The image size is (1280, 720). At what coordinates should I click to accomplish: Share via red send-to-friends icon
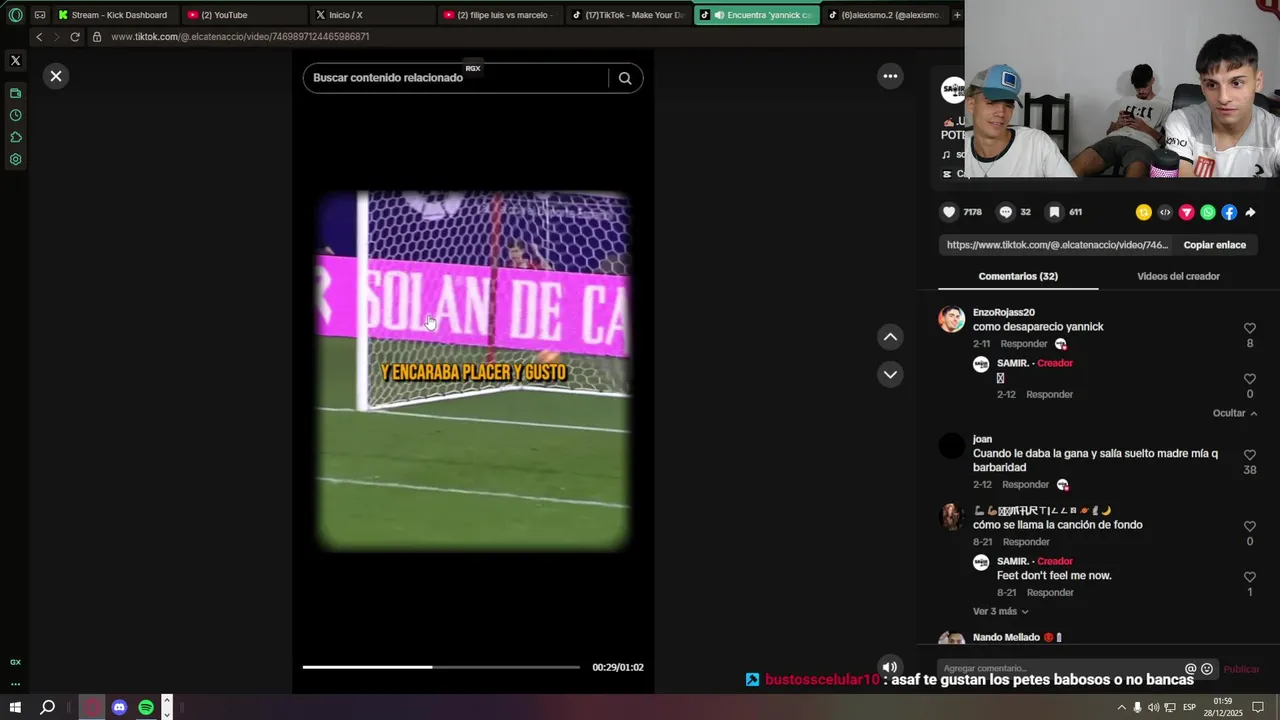1186,212
